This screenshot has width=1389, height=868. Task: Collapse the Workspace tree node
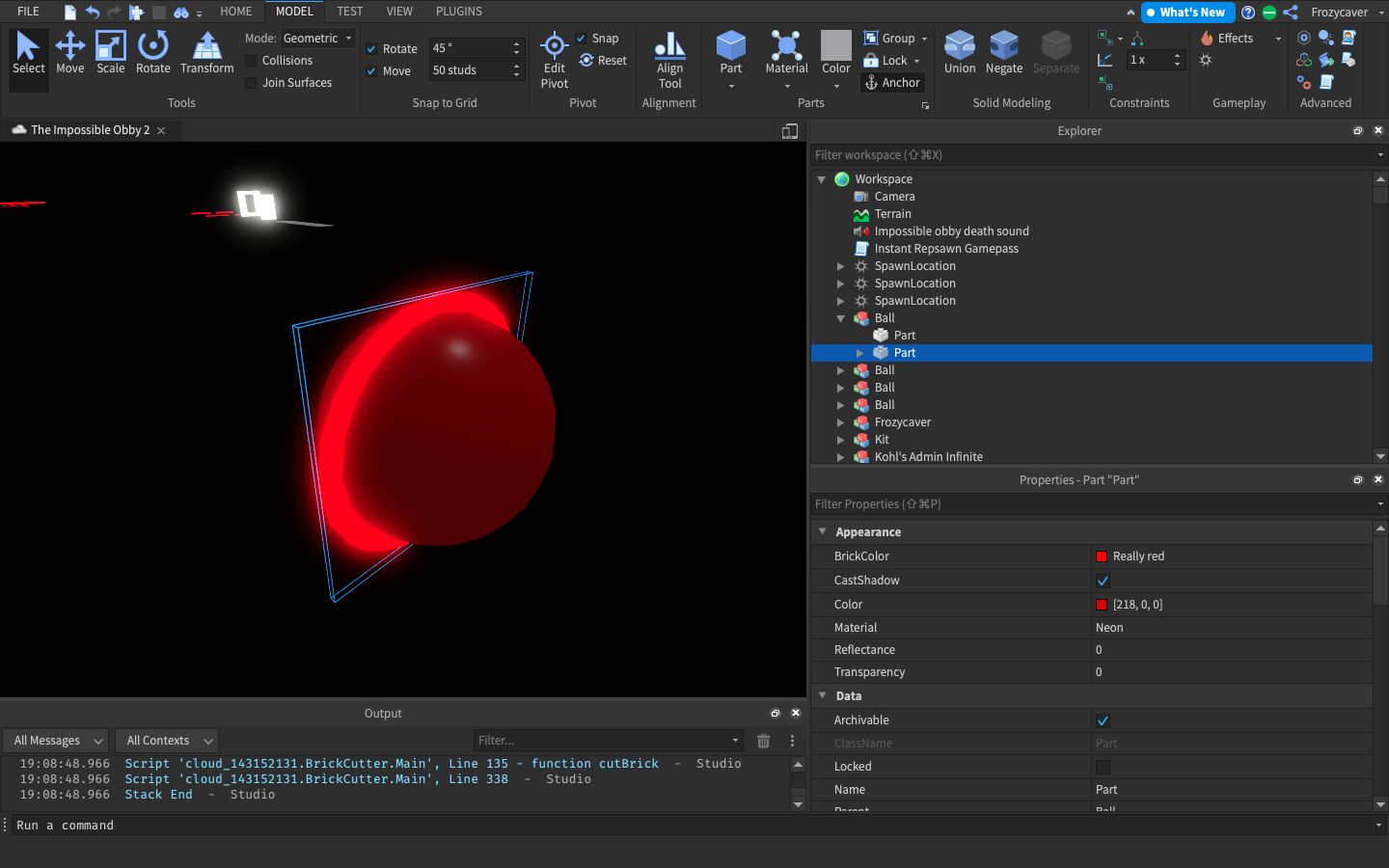click(x=822, y=179)
